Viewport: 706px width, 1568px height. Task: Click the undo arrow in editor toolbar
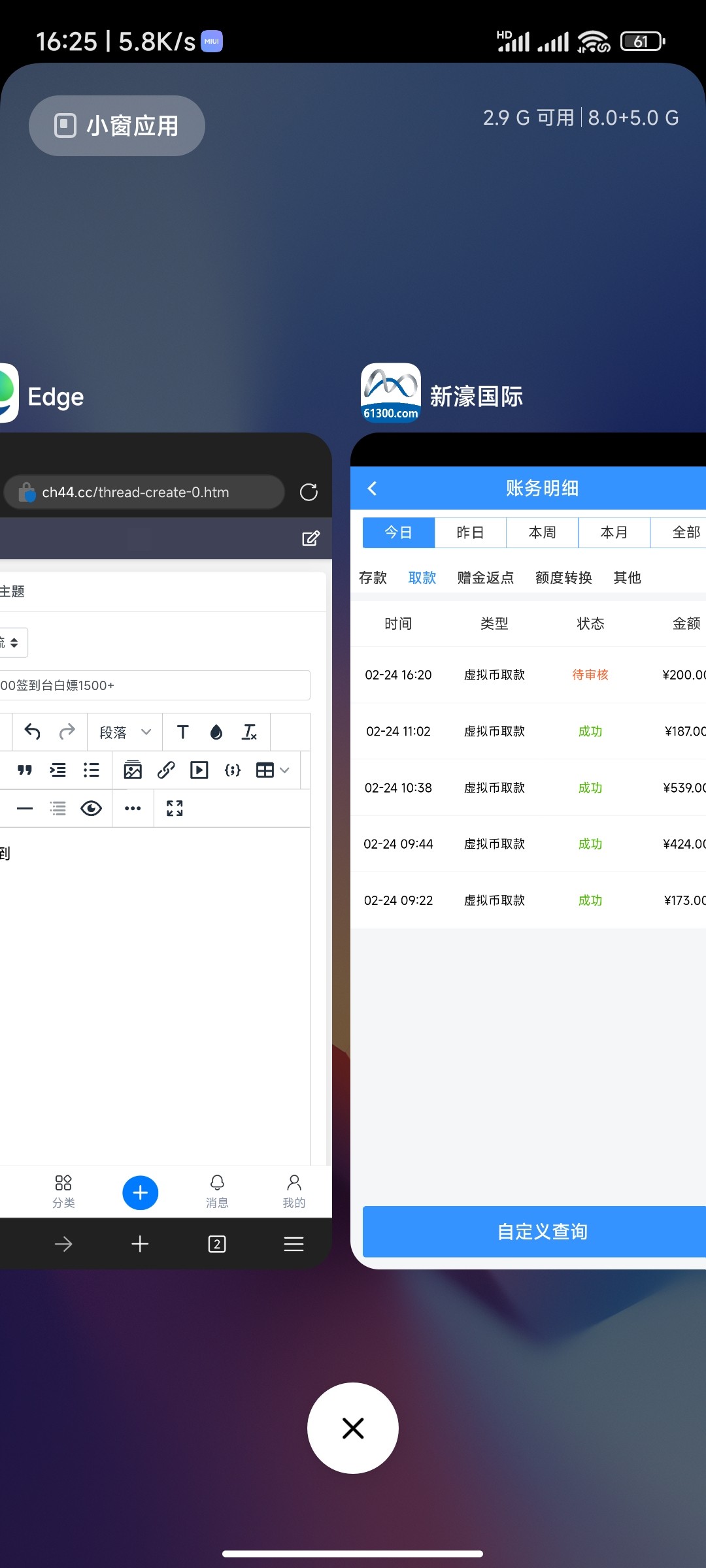click(32, 732)
